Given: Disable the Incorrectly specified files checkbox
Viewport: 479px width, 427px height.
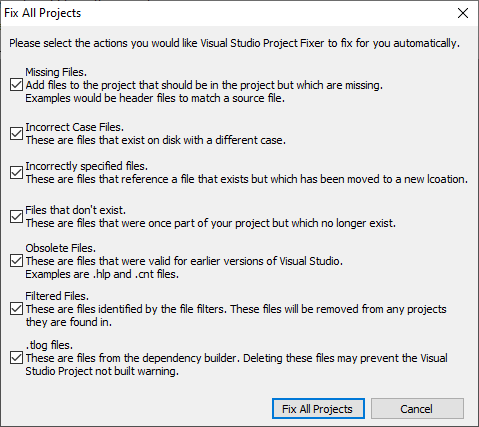Looking at the screenshot, I should [x=16, y=172].
